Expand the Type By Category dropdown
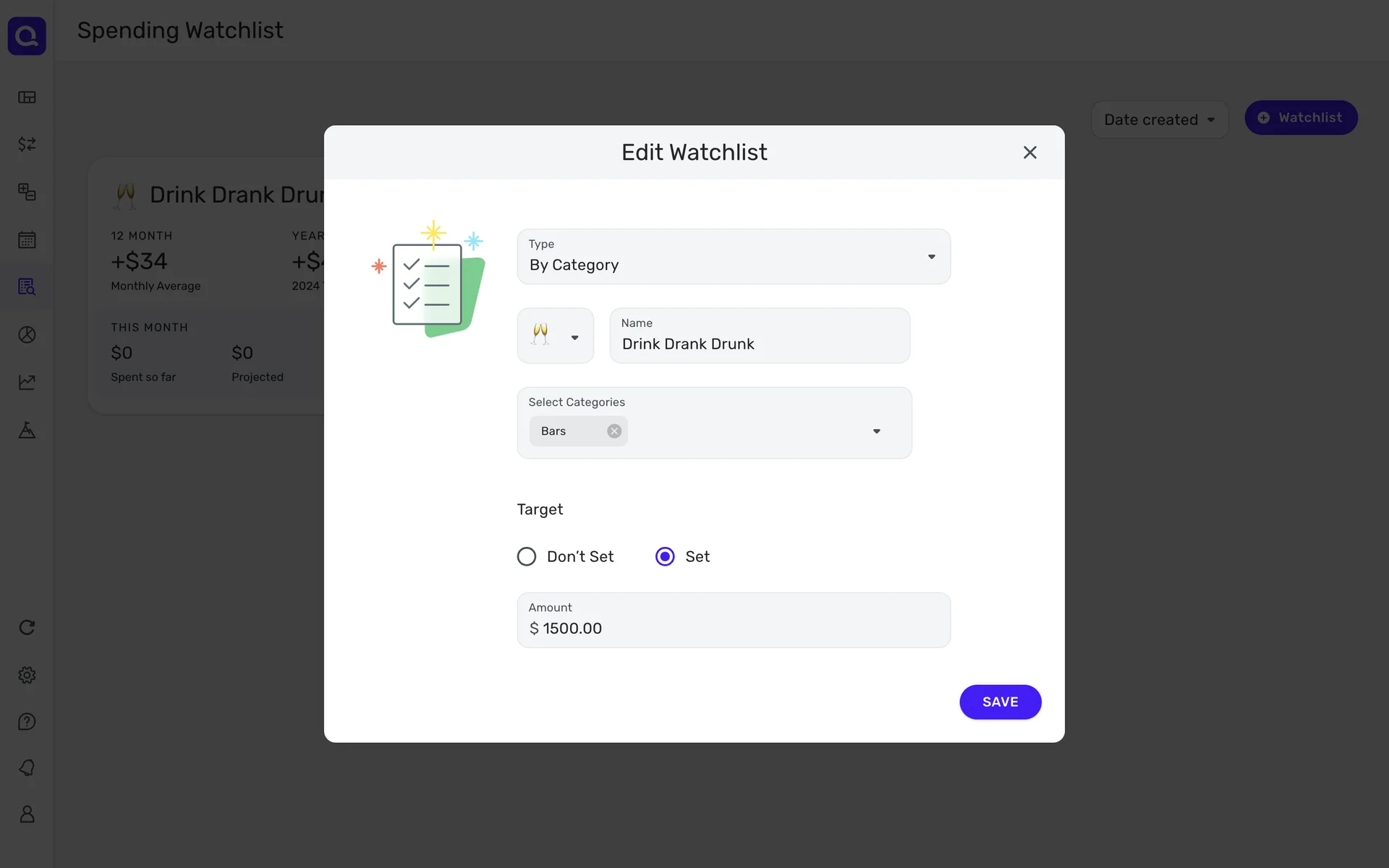Viewport: 1389px width, 868px height. [734, 257]
